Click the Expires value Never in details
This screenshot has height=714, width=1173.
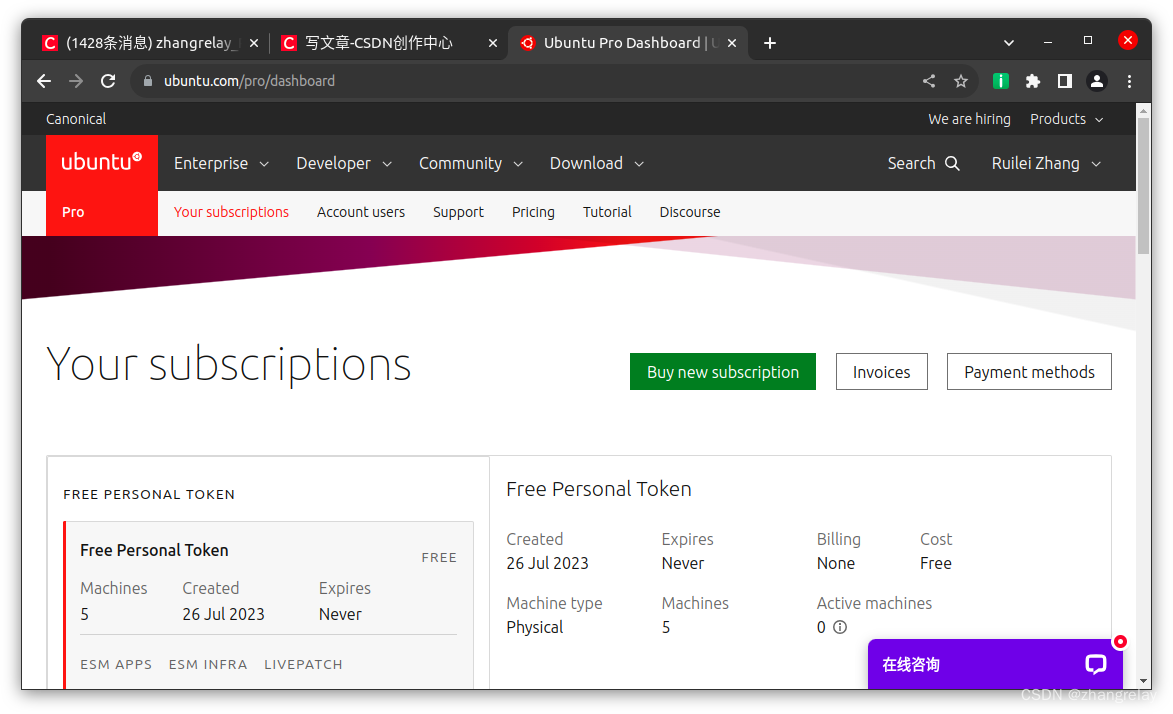pos(682,563)
